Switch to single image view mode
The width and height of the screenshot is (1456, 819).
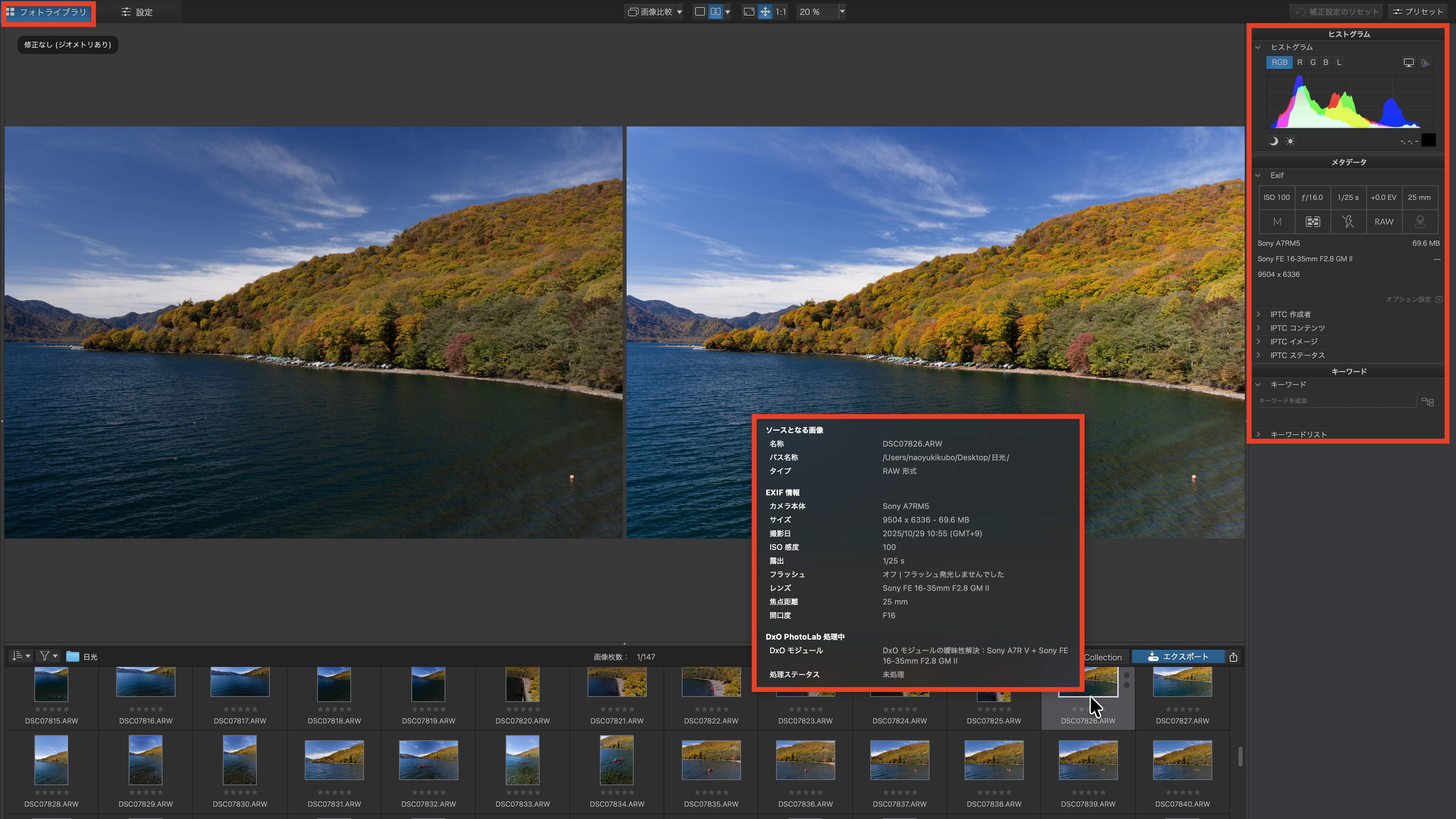(700, 12)
